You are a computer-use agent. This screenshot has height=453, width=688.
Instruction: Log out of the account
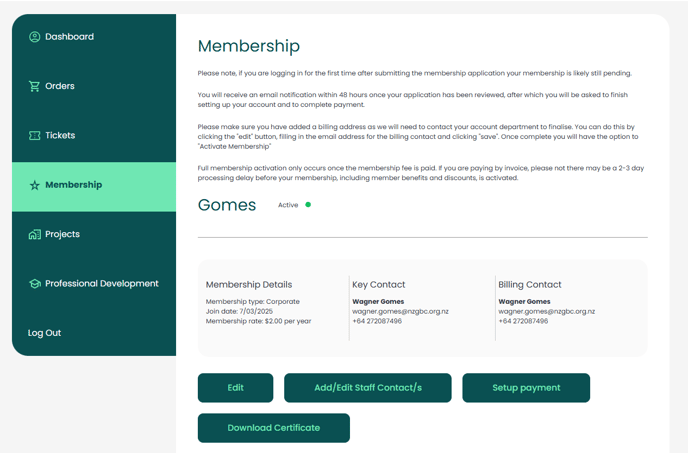click(x=44, y=333)
